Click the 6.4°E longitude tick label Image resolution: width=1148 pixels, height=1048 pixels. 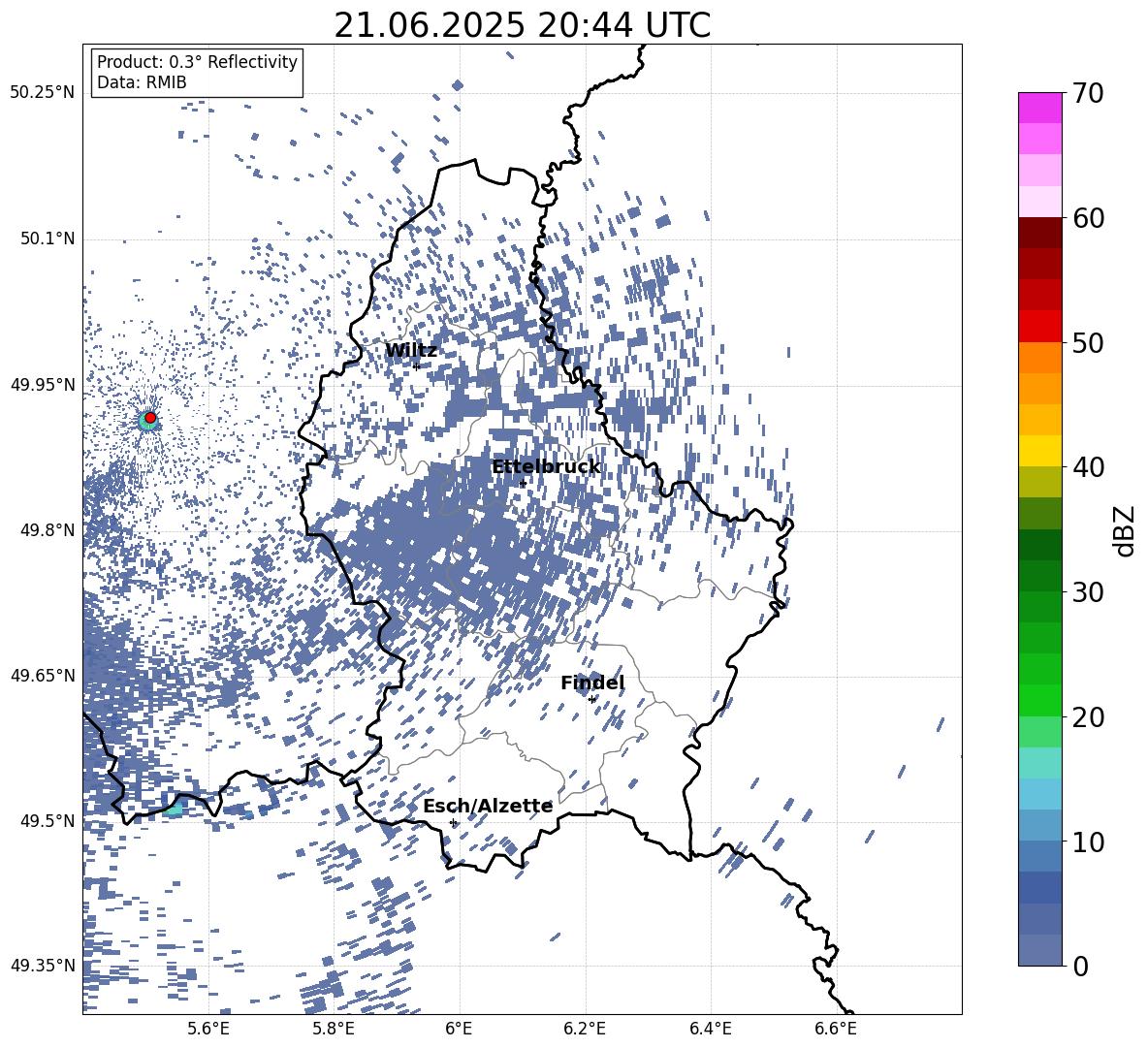pos(710,1029)
